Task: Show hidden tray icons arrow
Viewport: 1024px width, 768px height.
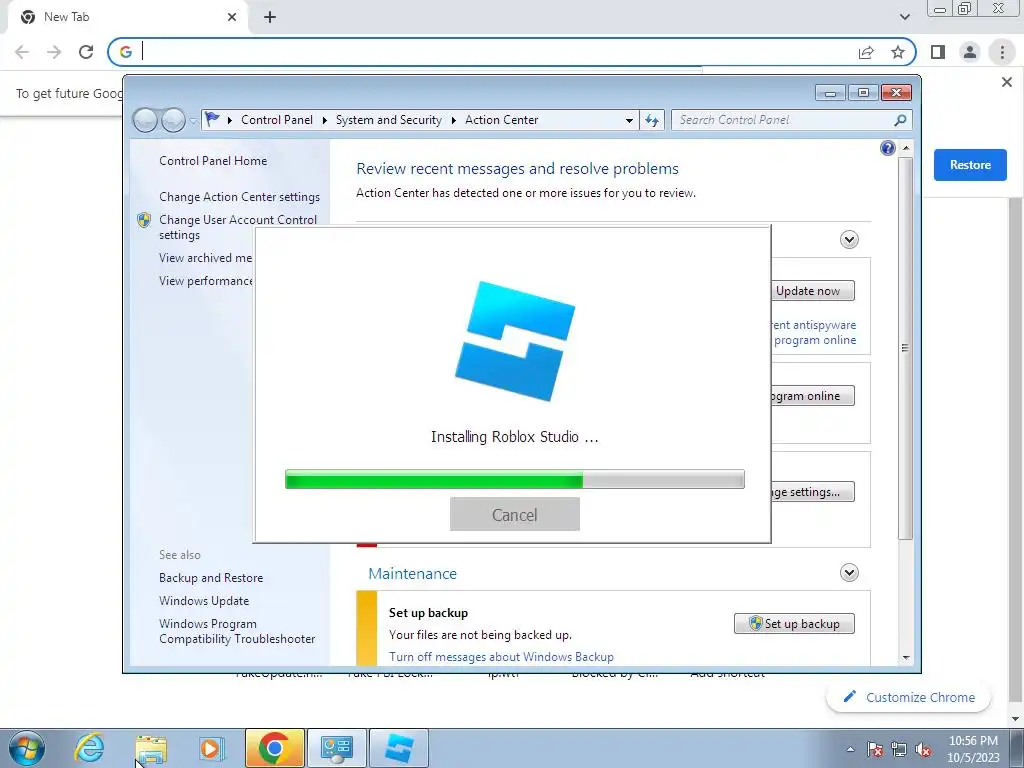Action: [x=850, y=749]
